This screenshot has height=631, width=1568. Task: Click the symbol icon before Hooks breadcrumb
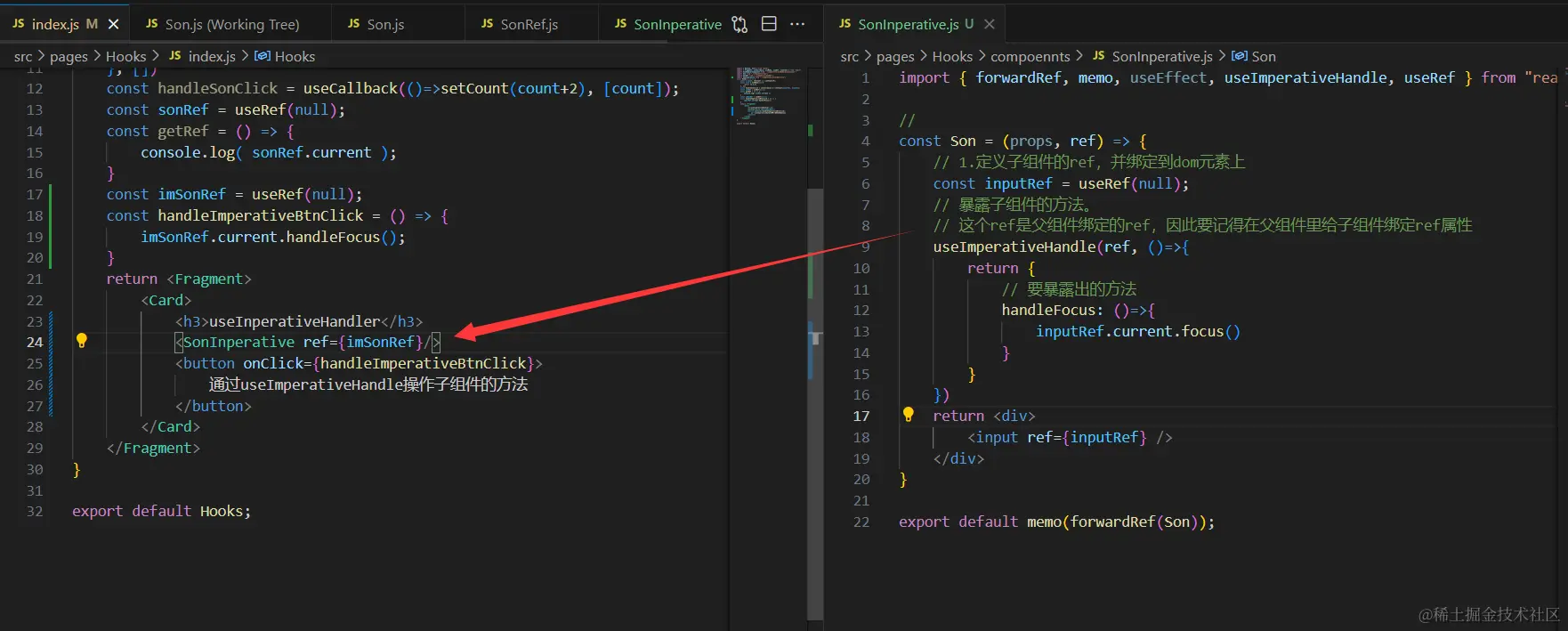(263, 56)
